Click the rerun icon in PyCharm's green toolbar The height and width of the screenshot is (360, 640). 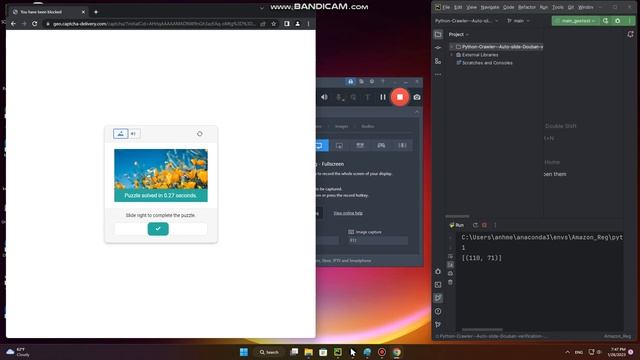[x=605, y=21]
